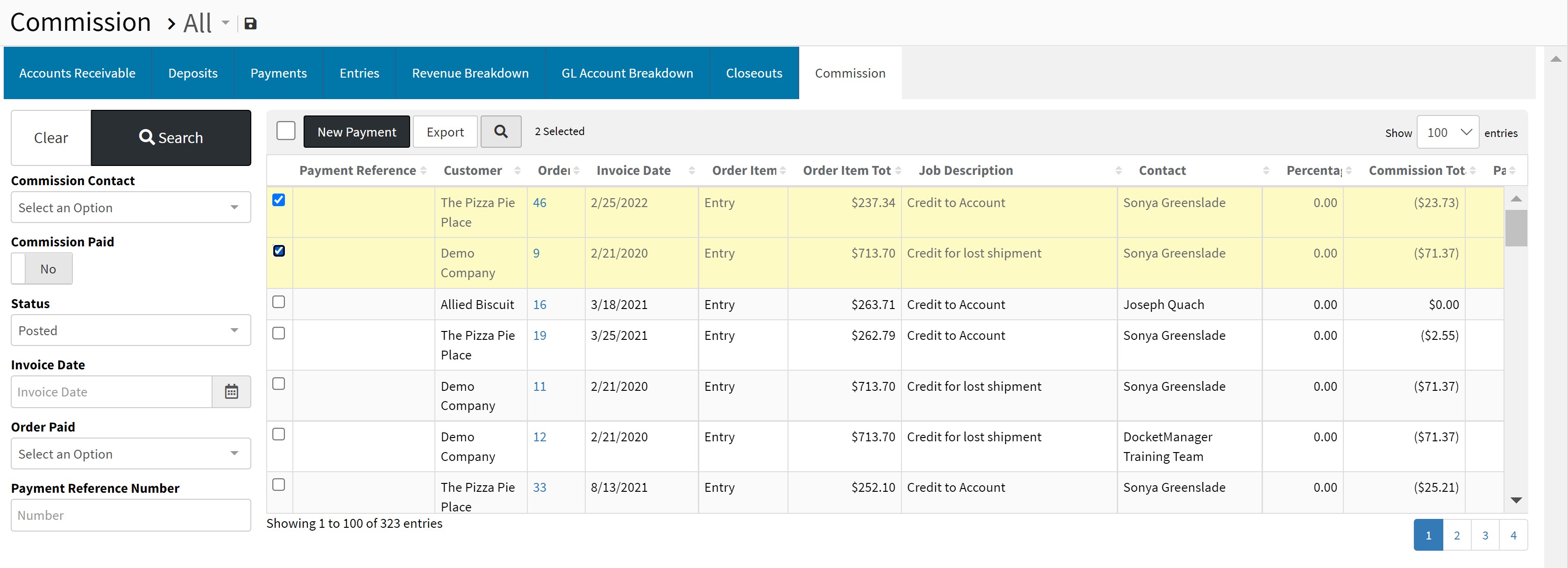The height and width of the screenshot is (568, 1568).
Task: Check the Allied Biscuit row checkbox
Action: (x=279, y=302)
